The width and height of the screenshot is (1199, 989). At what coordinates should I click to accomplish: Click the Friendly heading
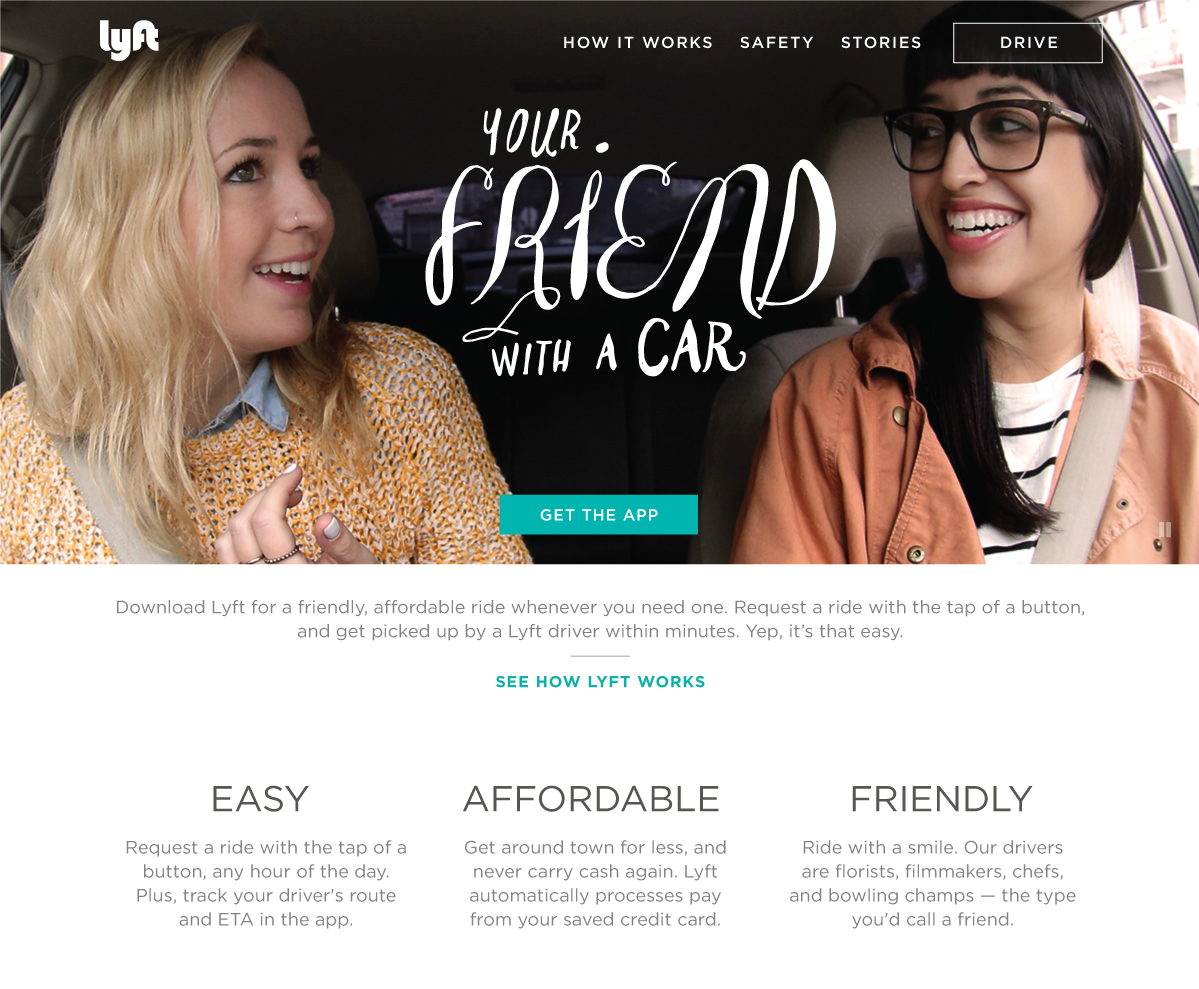pos(941,799)
